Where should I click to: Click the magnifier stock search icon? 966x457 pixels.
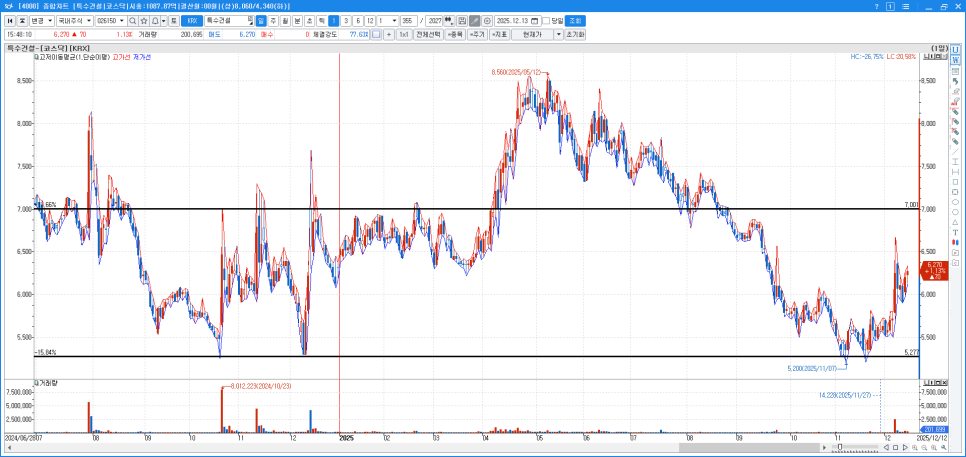[x=134, y=20]
